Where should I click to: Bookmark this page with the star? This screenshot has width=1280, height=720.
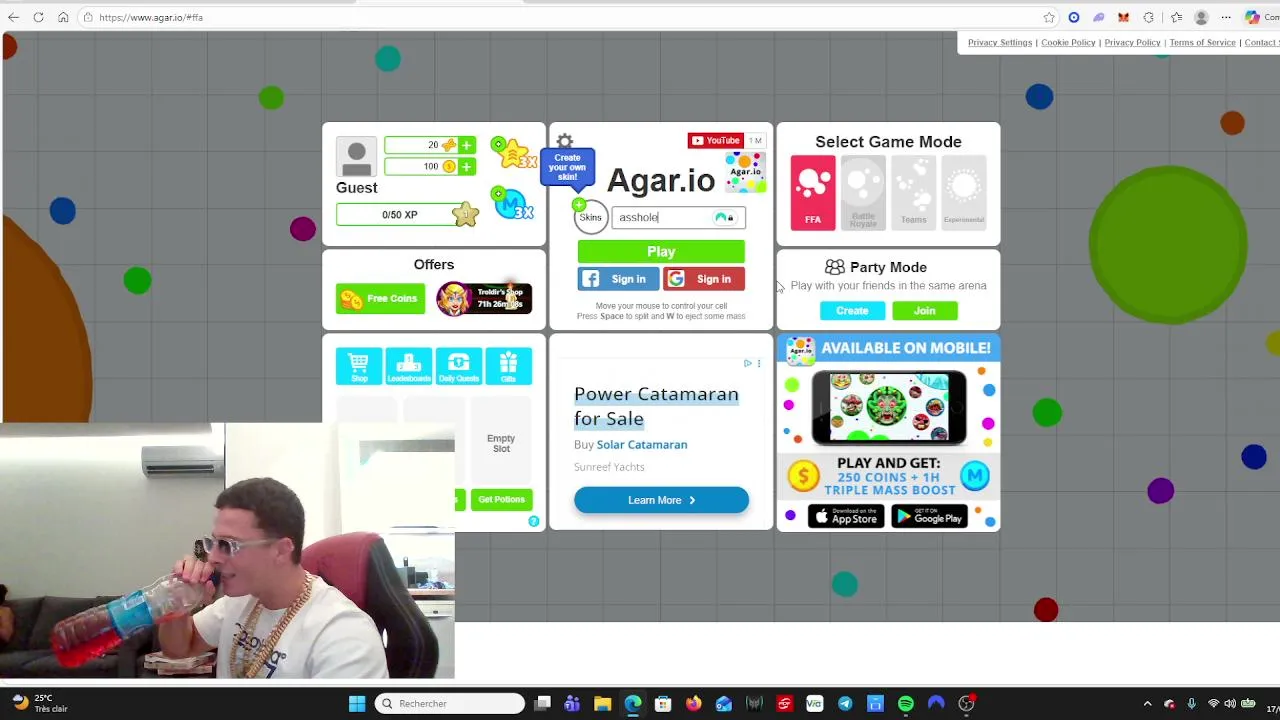point(1049,17)
